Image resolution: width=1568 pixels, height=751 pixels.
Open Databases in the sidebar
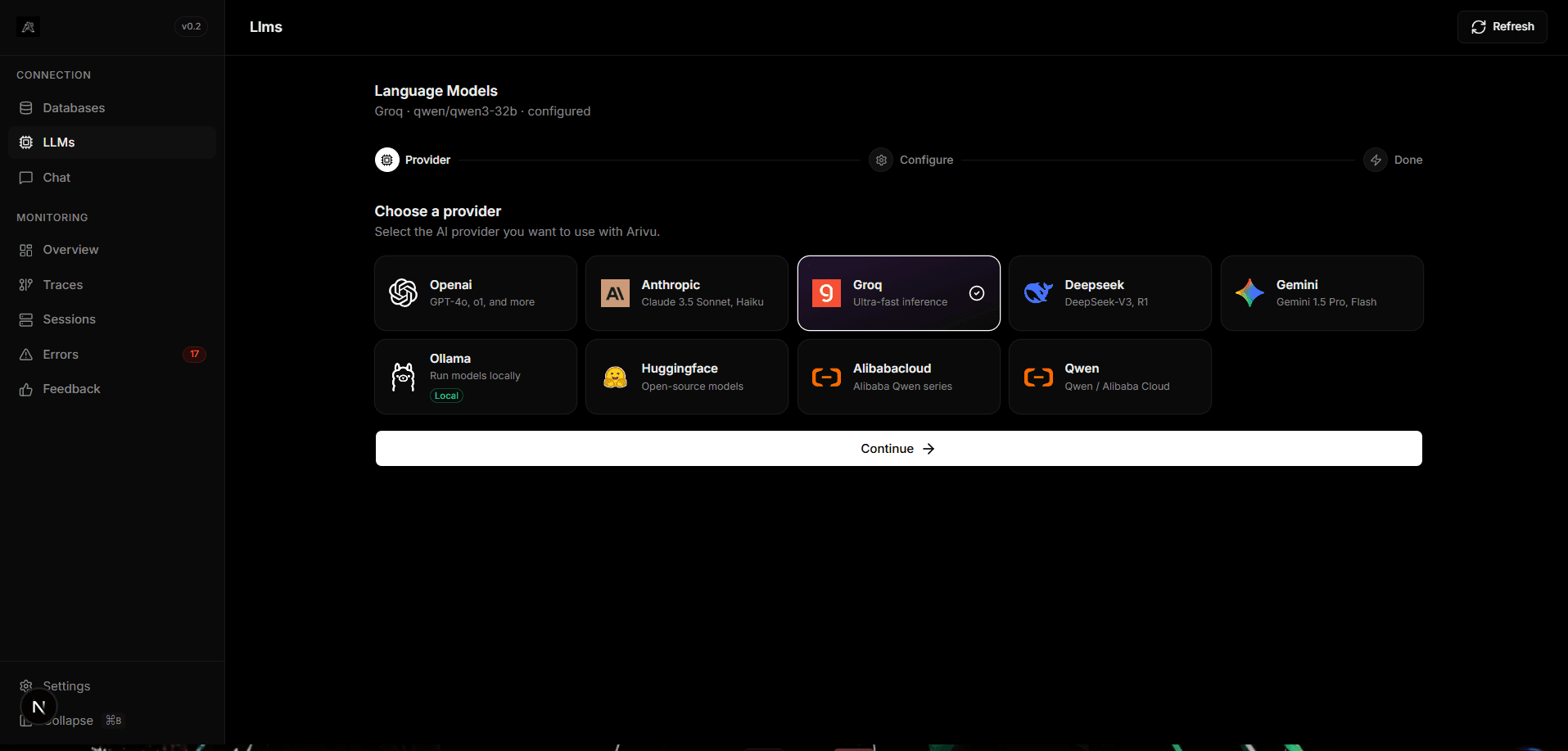[x=112, y=108]
